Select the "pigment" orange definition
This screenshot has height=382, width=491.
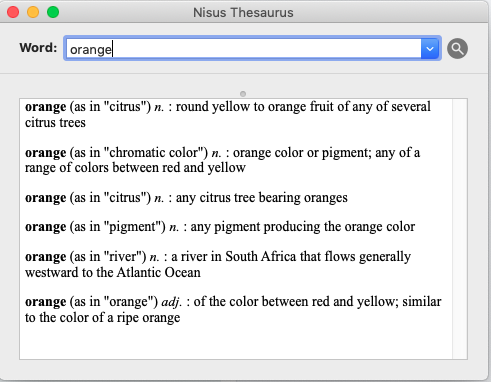[220, 227]
